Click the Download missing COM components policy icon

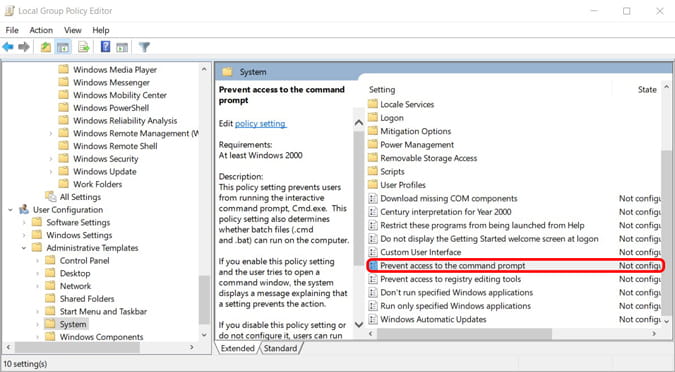pos(373,198)
